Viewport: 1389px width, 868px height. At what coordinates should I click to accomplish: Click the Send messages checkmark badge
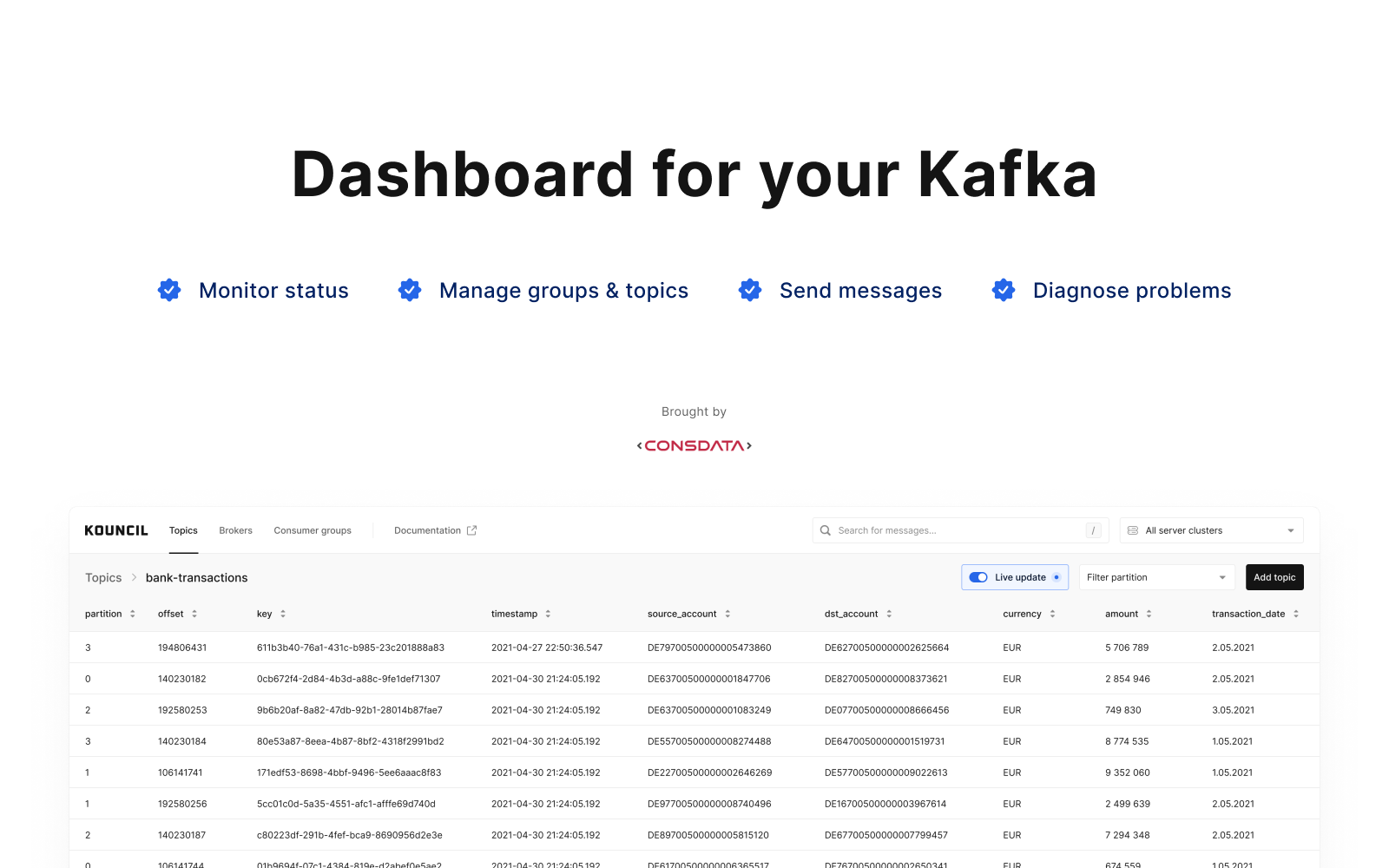coord(750,290)
